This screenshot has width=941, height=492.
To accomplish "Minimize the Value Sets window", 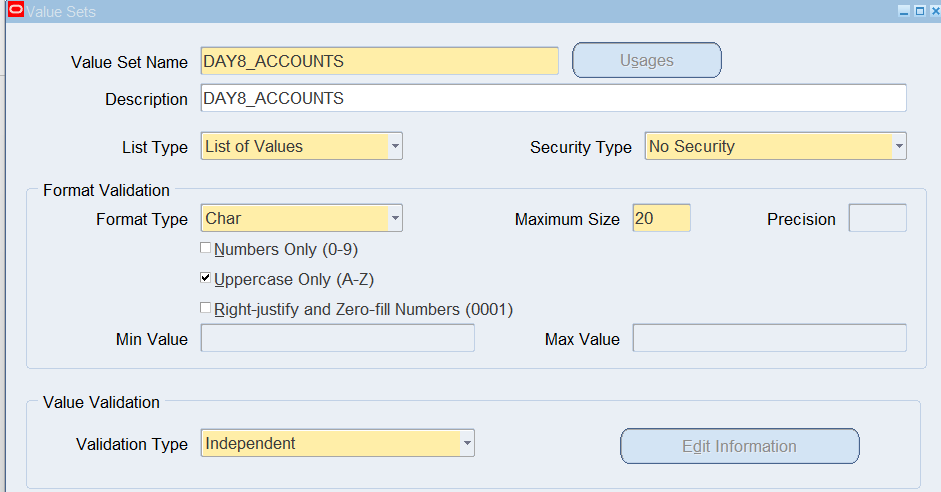I will [x=904, y=11].
